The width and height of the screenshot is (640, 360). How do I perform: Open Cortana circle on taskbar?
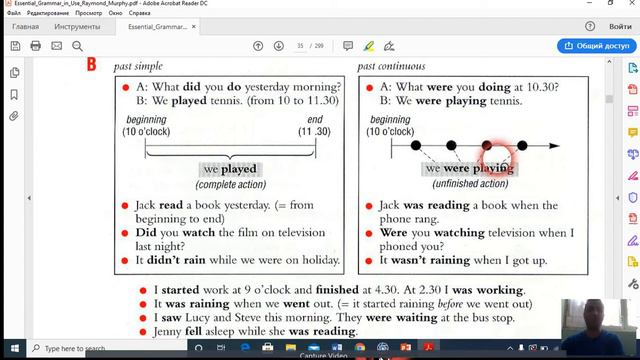(x=199, y=348)
